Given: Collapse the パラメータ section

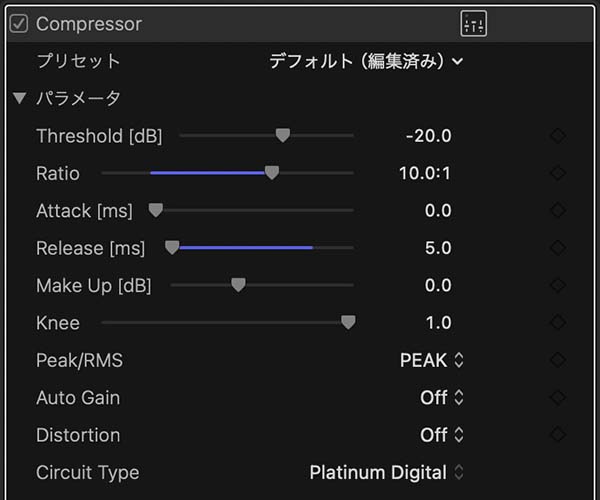Looking at the screenshot, I should (19, 98).
